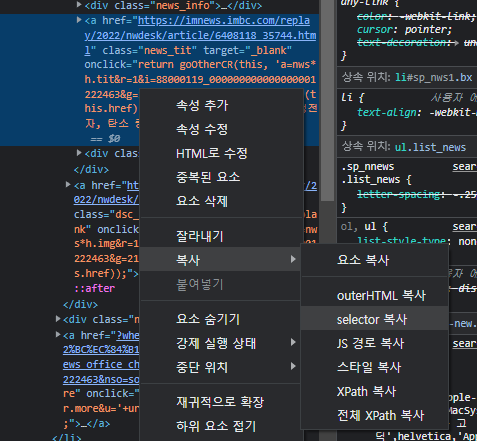Select '스타일 복사' submenu entry
The width and height of the screenshot is (477, 441).
374,367
